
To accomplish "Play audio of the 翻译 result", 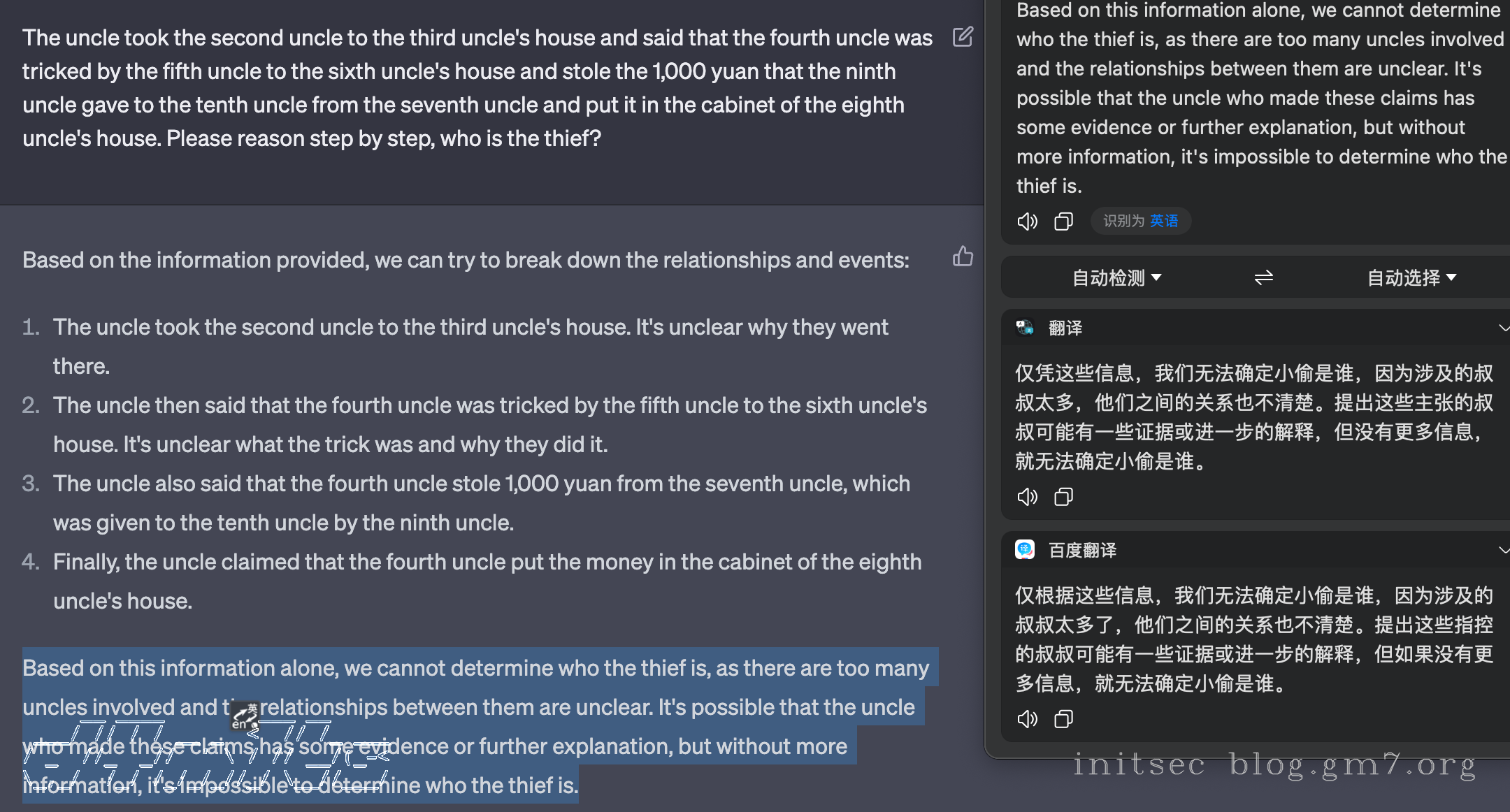I will tap(1027, 497).
